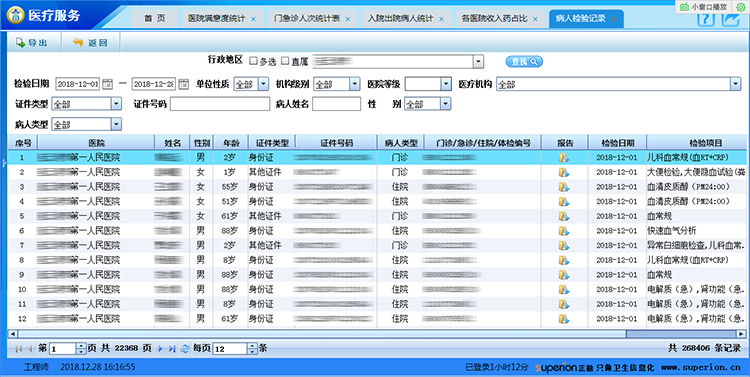Open report icon for row 12

tap(564, 319)
